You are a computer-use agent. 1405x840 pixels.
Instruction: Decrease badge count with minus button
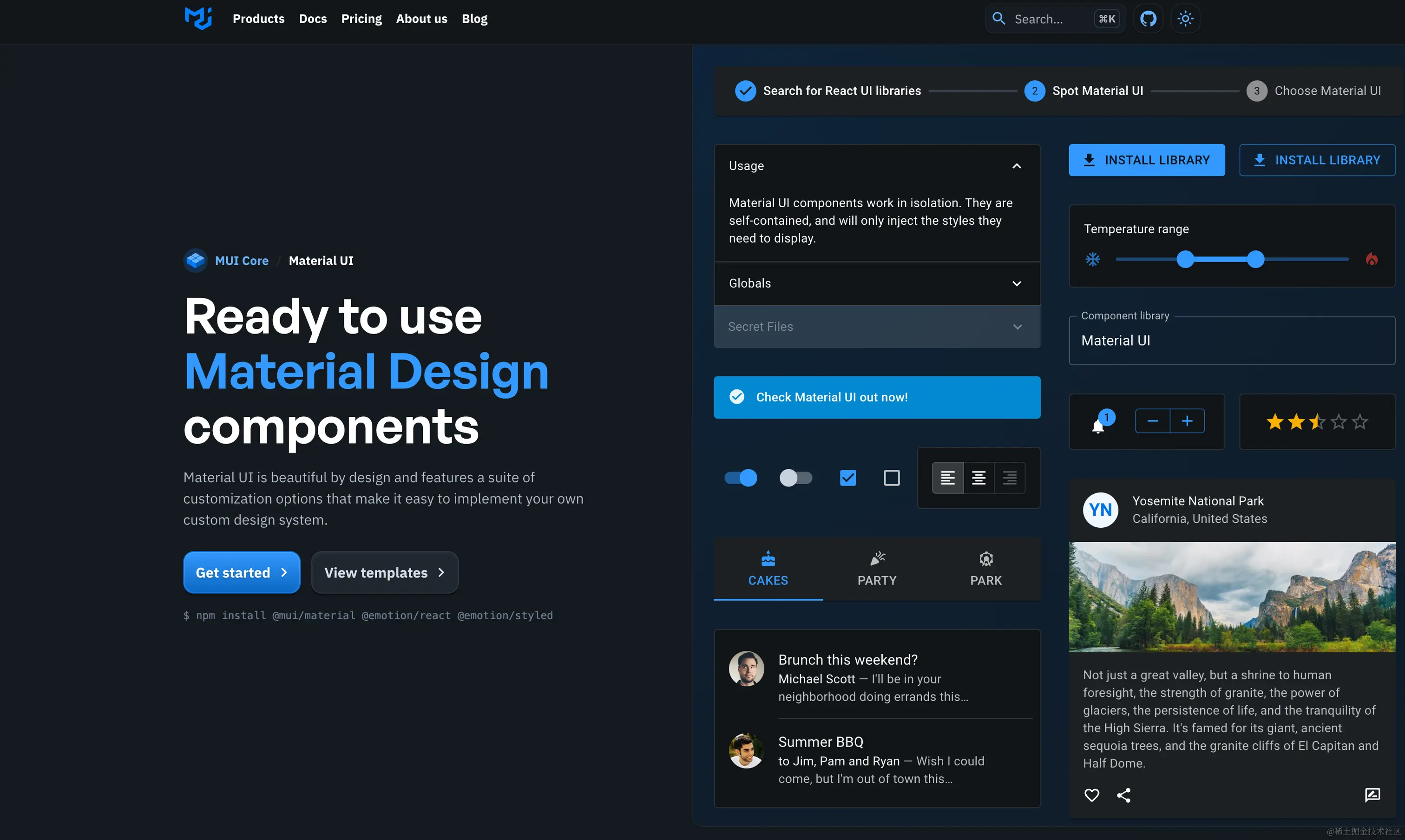(1153, 420)
